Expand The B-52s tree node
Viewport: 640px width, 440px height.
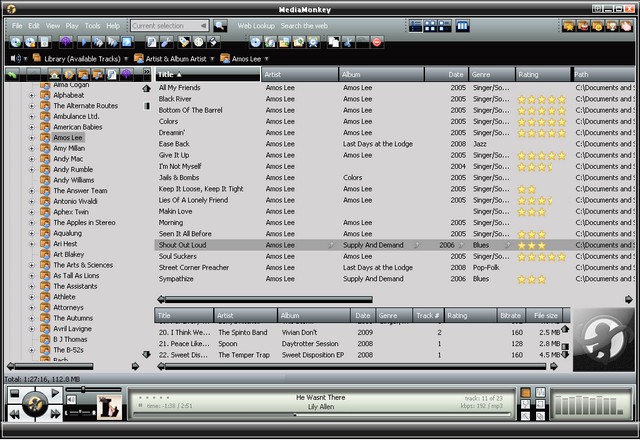click(x=31, y=350)
